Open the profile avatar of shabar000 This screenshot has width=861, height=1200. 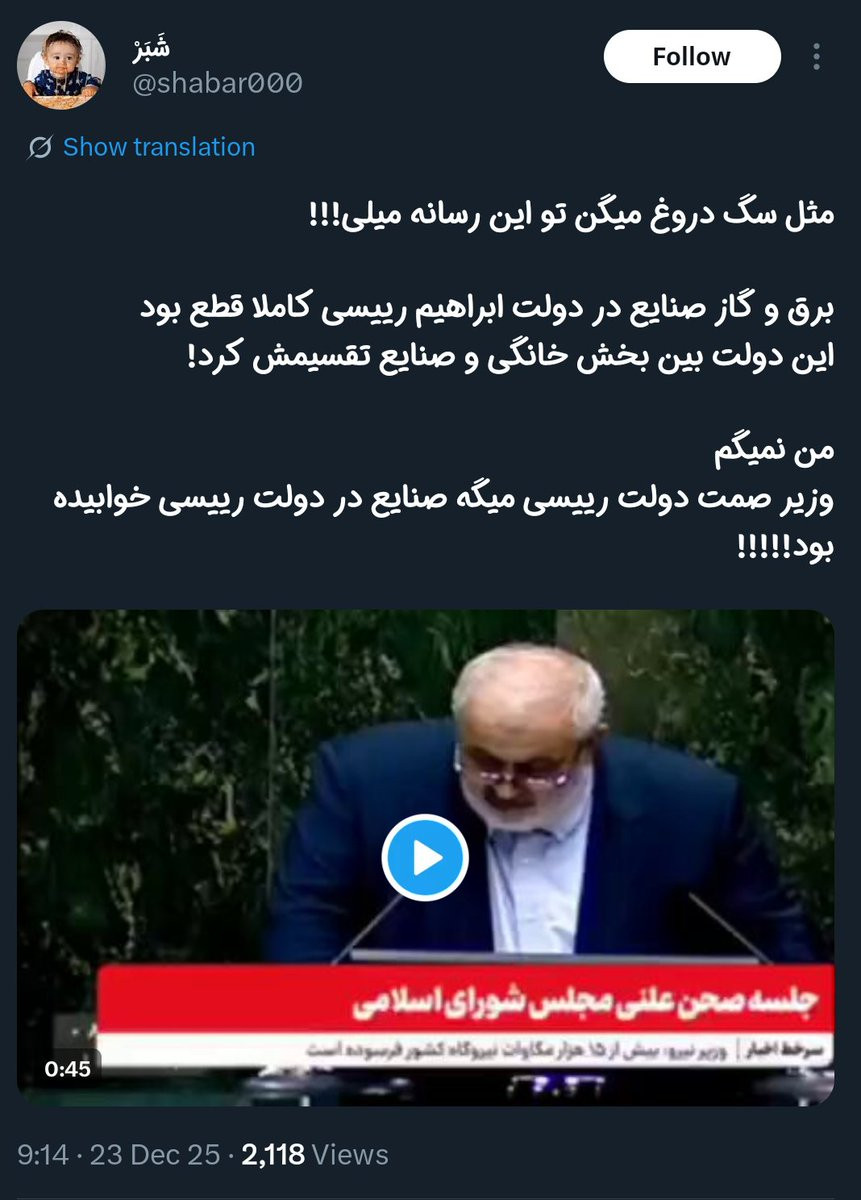pos(61,64)
